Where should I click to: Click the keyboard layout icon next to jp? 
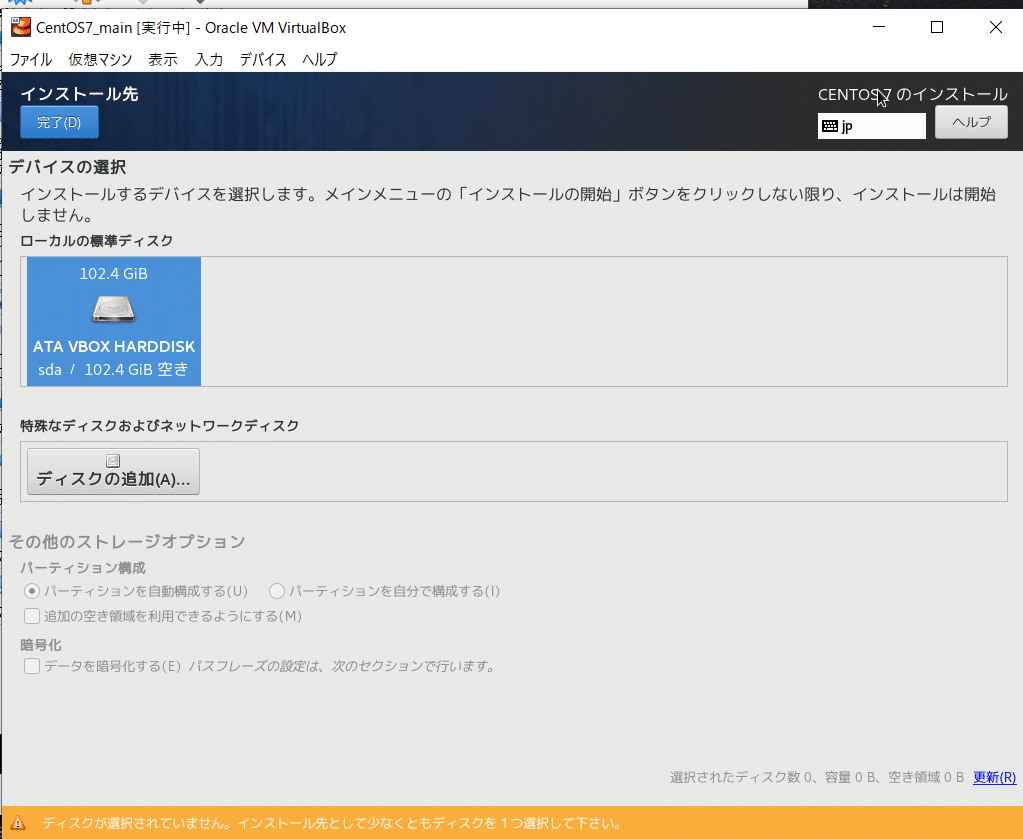point(830,126)
